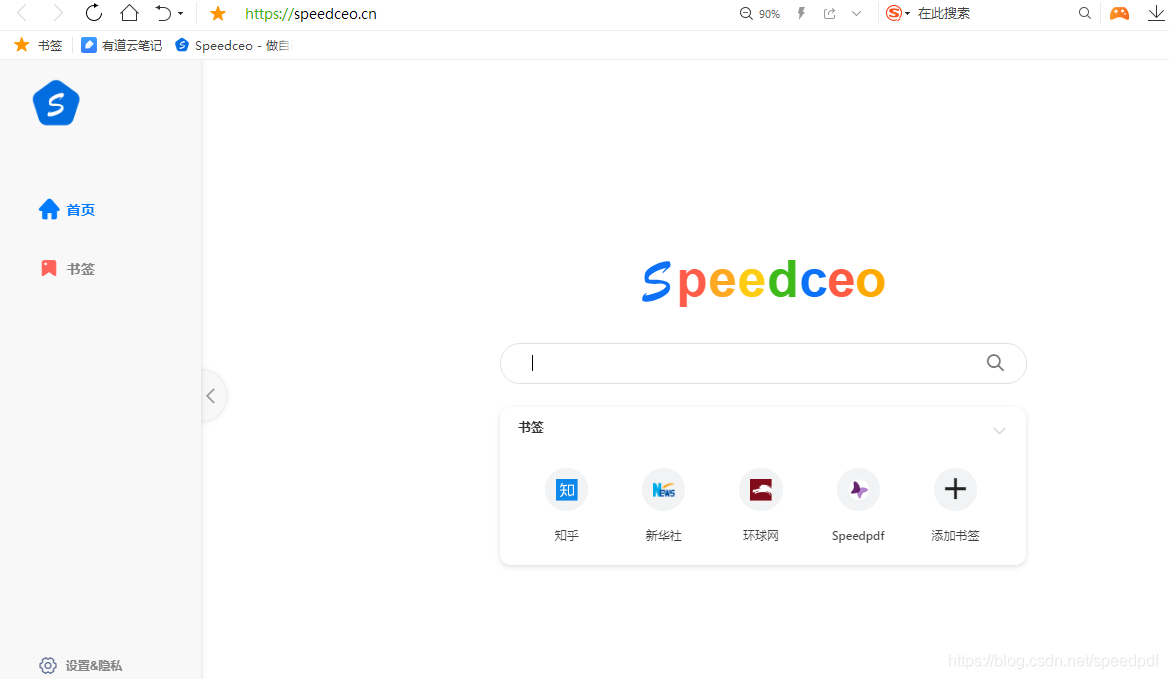Reload the page with refresh icon
The height and width of the screenshot is (679, 1169).
click(x=93, y=13)
